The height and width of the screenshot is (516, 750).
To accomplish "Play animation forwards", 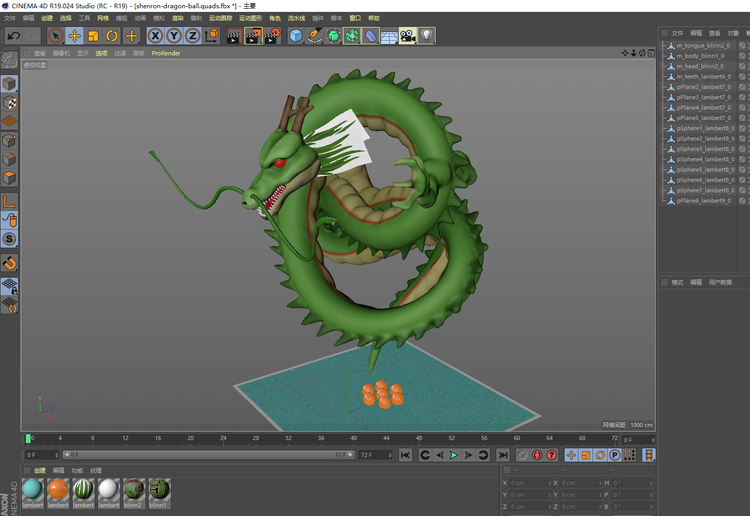I will click(x=454, y=455).
